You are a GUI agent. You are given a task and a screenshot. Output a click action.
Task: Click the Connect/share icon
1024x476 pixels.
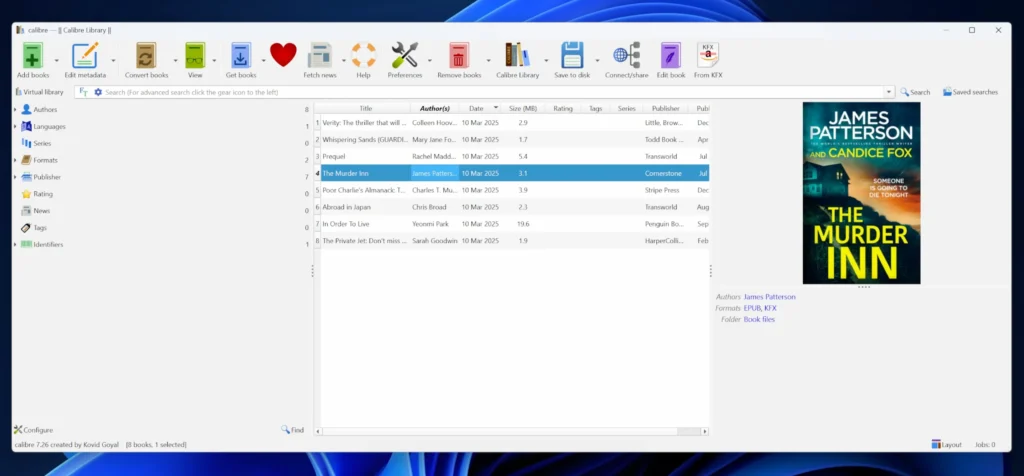pos(626,56)
